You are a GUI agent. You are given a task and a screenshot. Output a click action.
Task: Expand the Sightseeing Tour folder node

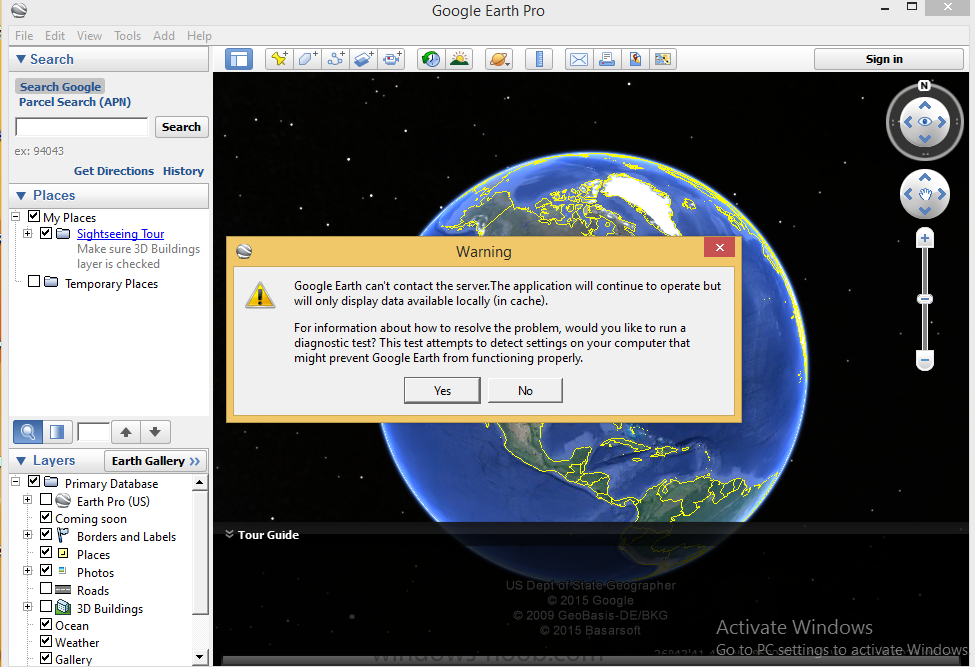click(x=27, y=233)
